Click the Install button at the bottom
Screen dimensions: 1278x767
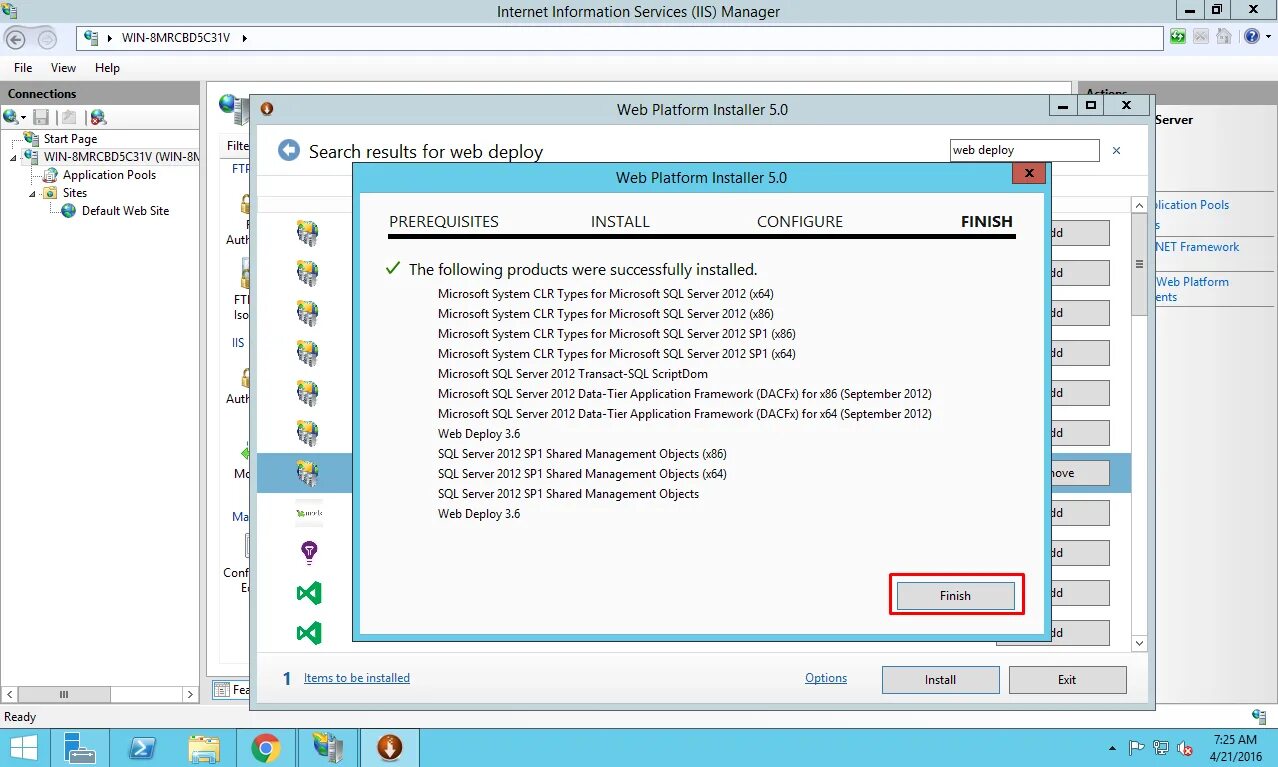point(940,680)
